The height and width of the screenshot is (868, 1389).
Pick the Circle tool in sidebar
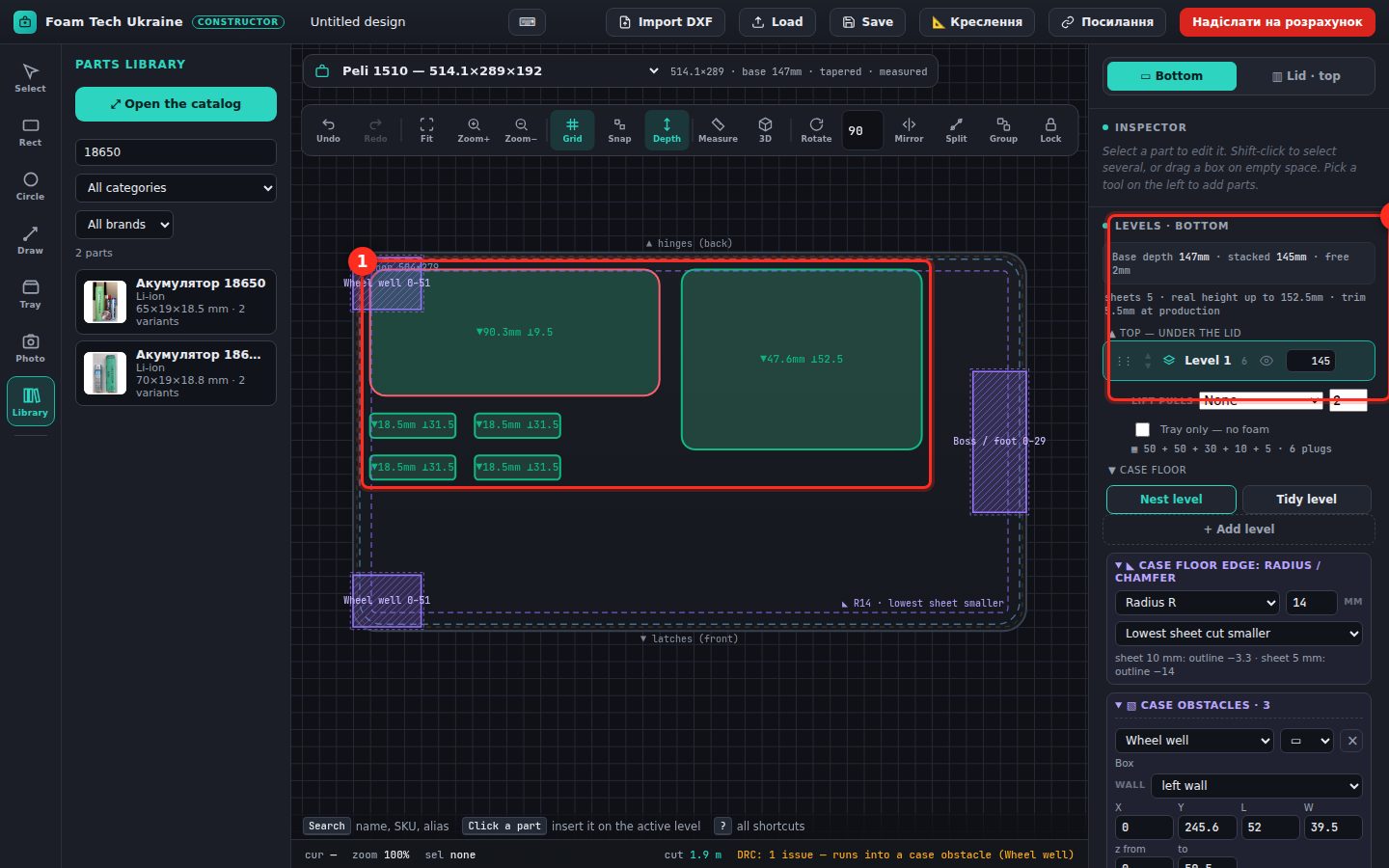tap(30, 186)
